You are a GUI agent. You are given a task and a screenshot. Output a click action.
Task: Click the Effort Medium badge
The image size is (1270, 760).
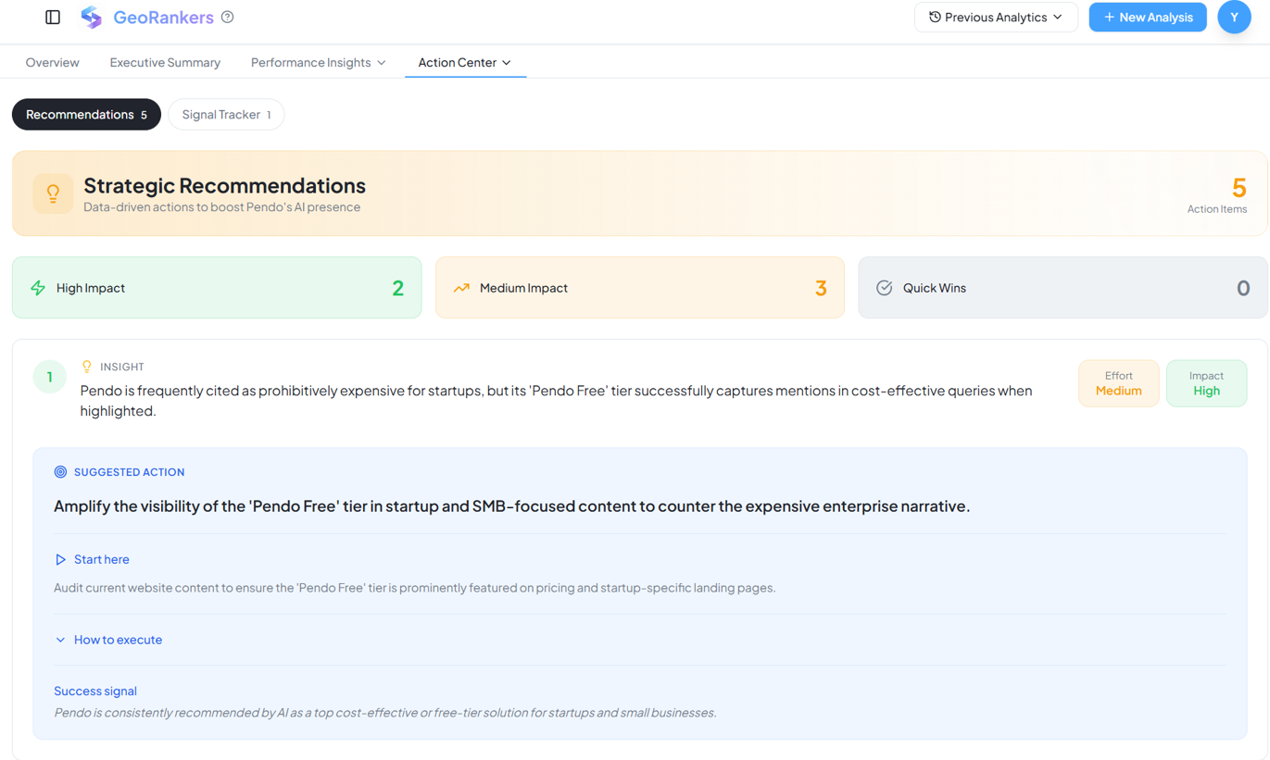tap(1119, 383)
